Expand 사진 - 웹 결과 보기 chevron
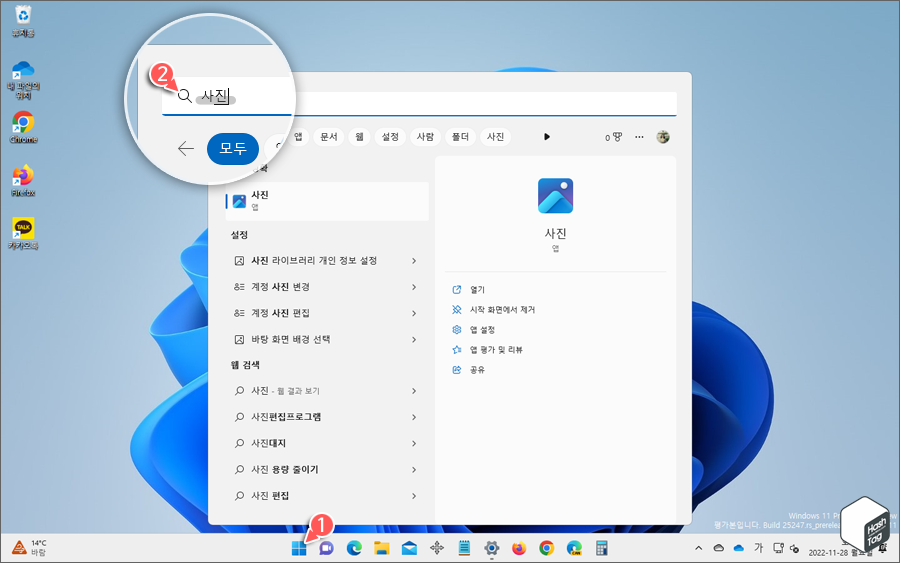The image size is (900, 563). point(414,391)
